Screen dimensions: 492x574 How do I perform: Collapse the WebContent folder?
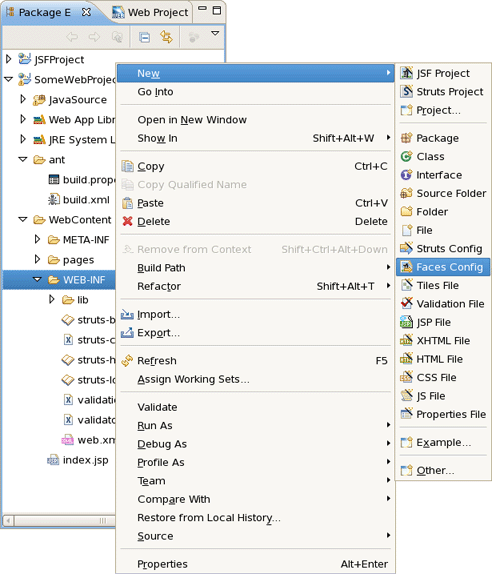coord(23,219)
